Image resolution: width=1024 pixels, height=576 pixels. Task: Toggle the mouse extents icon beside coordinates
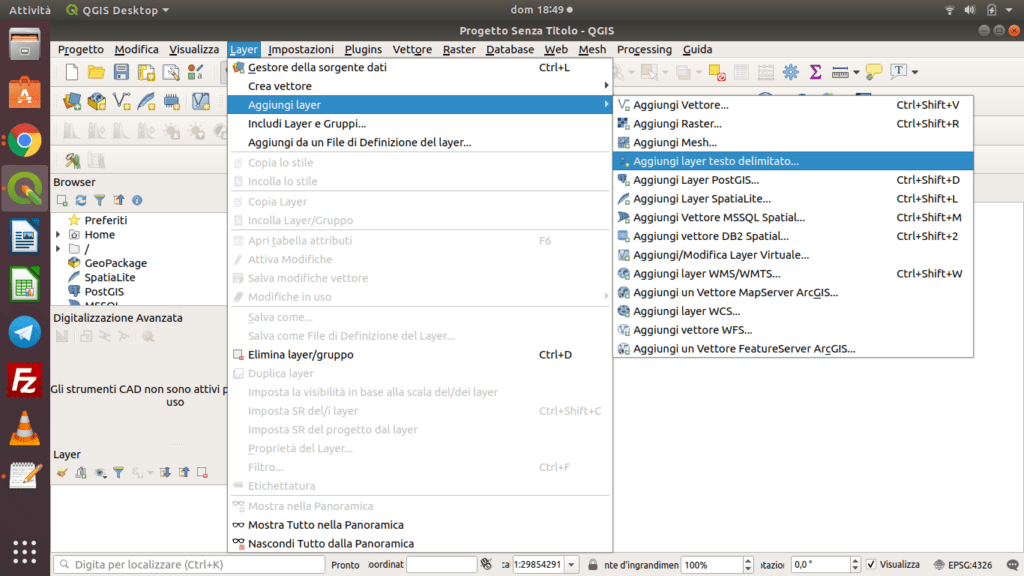(486, 564)
